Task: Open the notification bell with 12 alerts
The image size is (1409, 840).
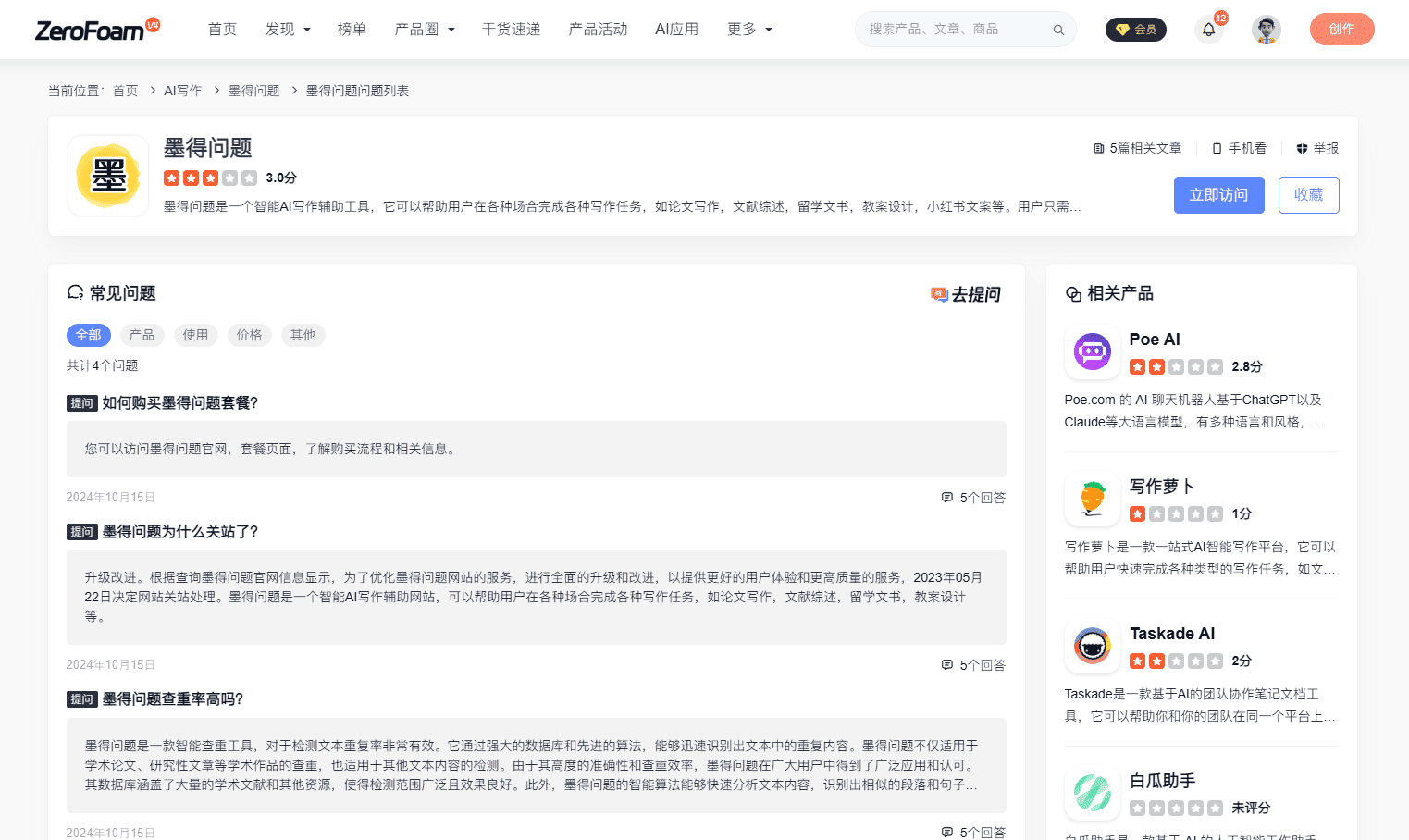Action: [1209, 30]
